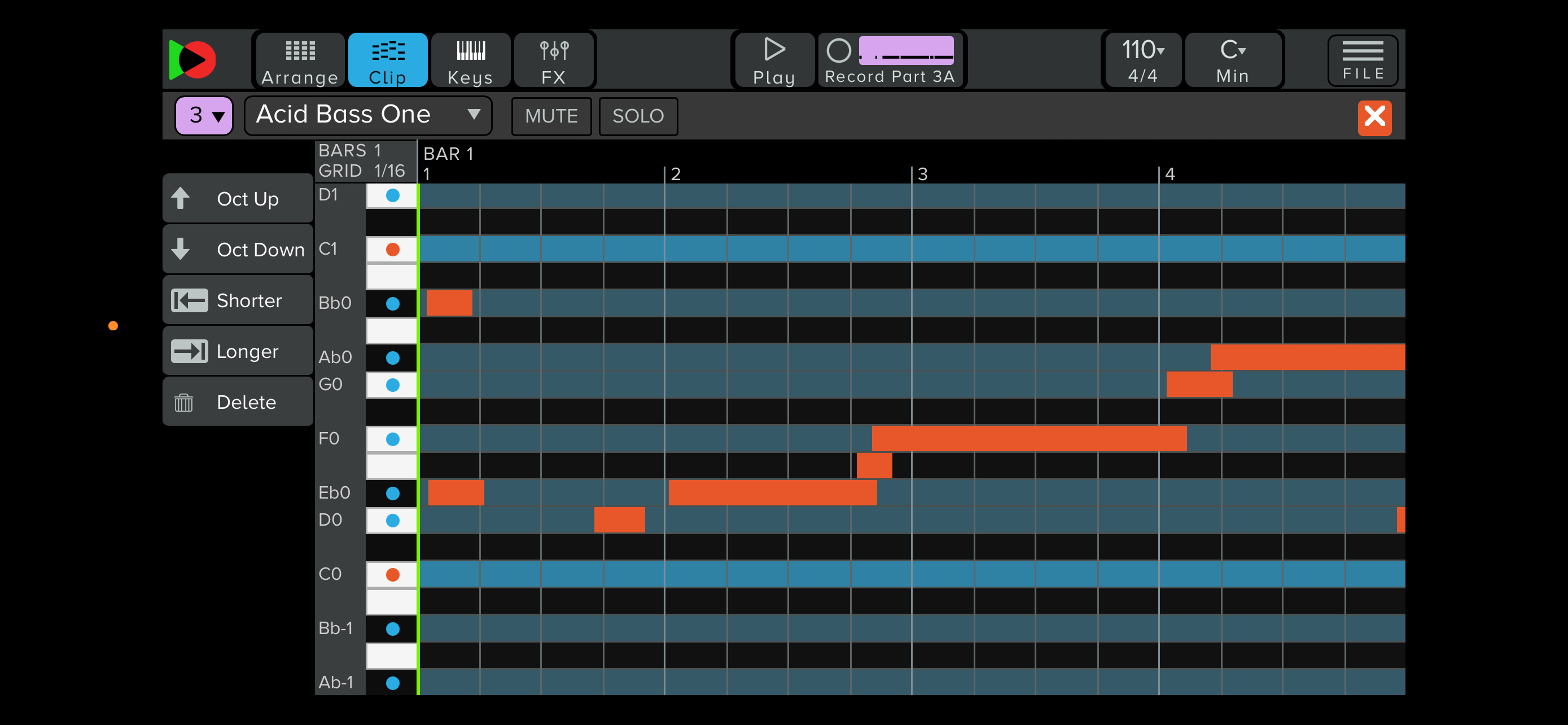Click the D1 piano key

pyautogui.click(x=391, y=195)
